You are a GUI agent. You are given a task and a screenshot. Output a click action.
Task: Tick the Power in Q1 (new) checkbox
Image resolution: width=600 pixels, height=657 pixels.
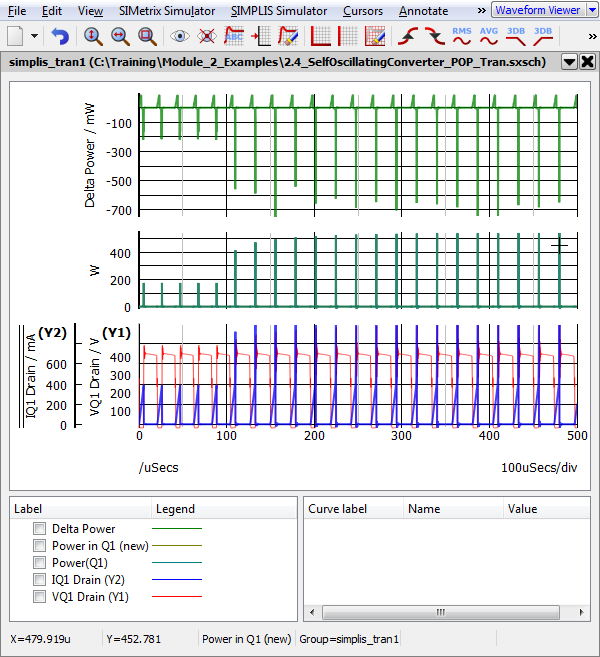point(39,546)
